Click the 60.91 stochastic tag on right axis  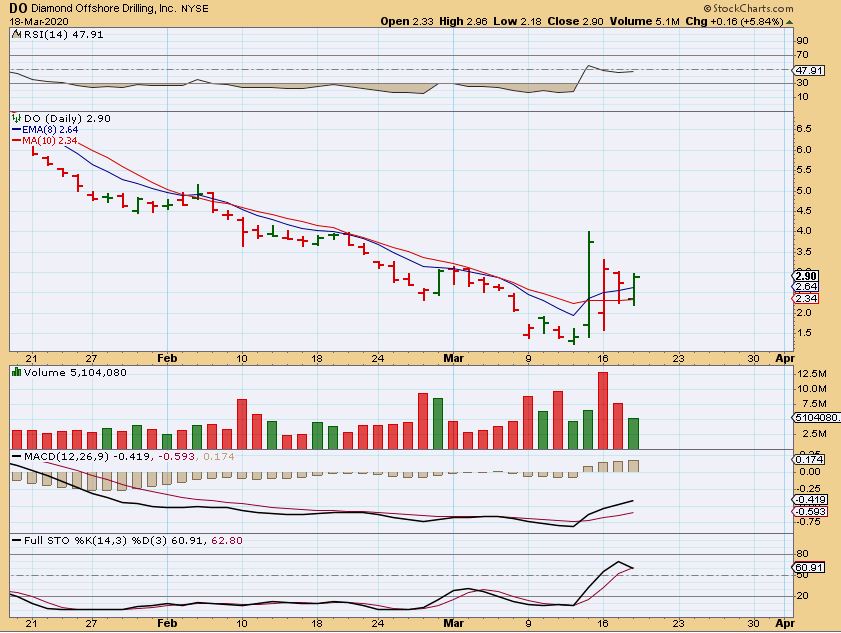[809, 568]
